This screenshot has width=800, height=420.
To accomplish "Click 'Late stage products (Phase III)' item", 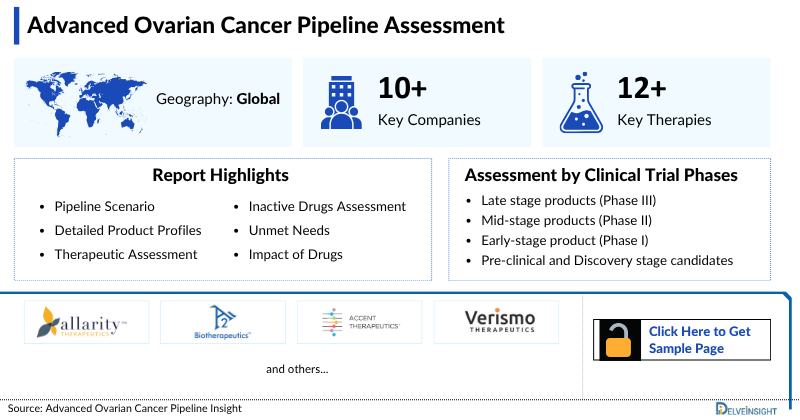I will (x=568, y=200).
